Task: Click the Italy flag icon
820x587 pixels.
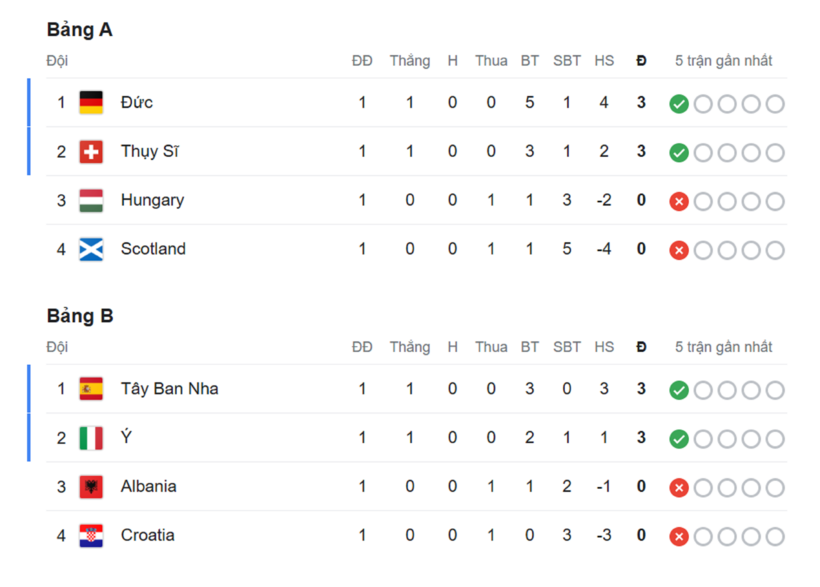Action: tap(91, 437)
